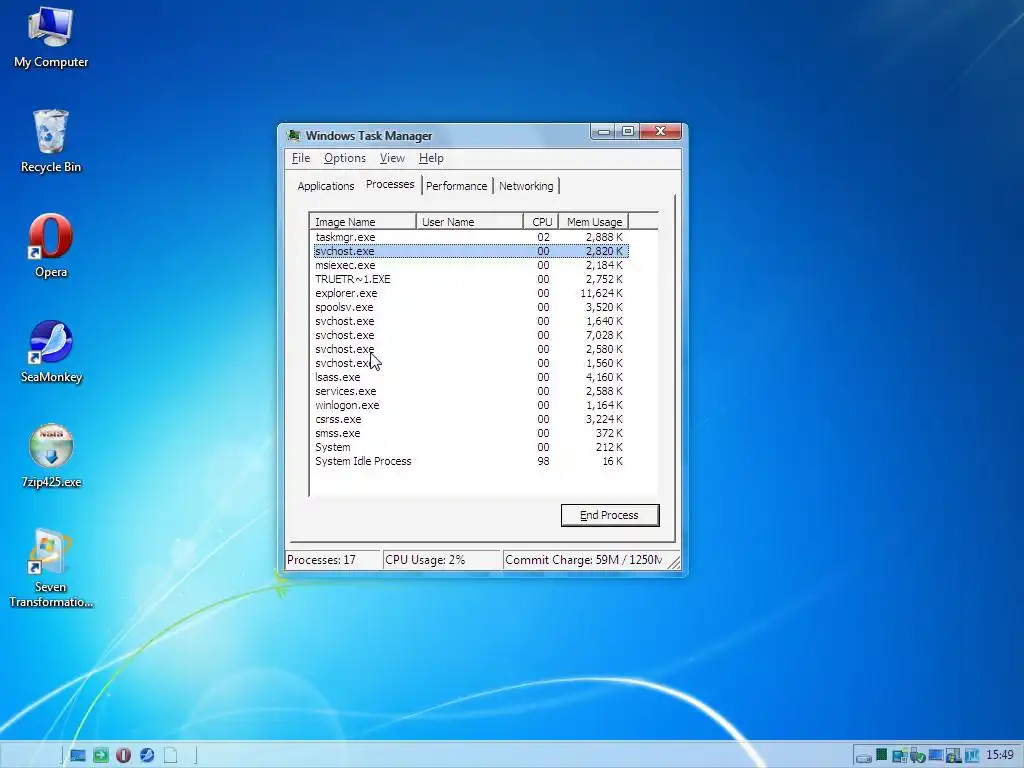Image resolution: width=1024 pixels, height=768 pixels.
Task: Sort by the Mem Usage column header
Action: click(594, 221)
